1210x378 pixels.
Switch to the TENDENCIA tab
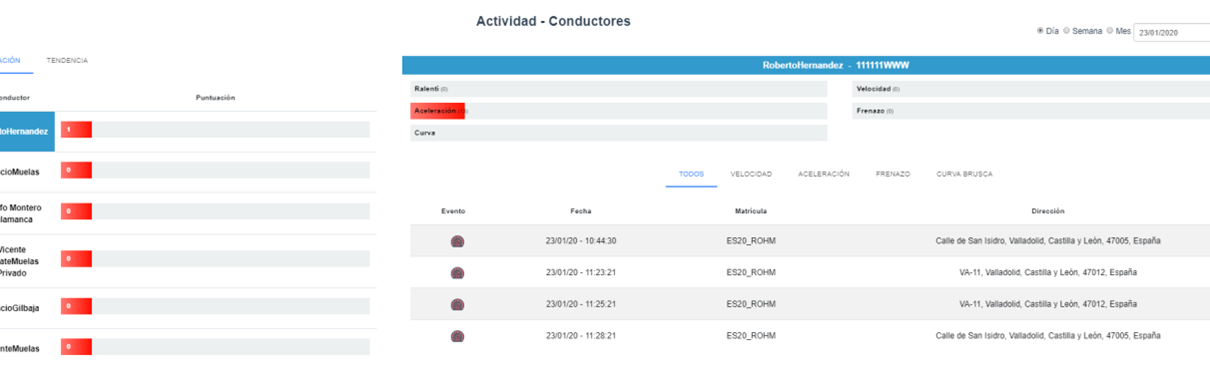pyautogui.click(x=67, y=61)
